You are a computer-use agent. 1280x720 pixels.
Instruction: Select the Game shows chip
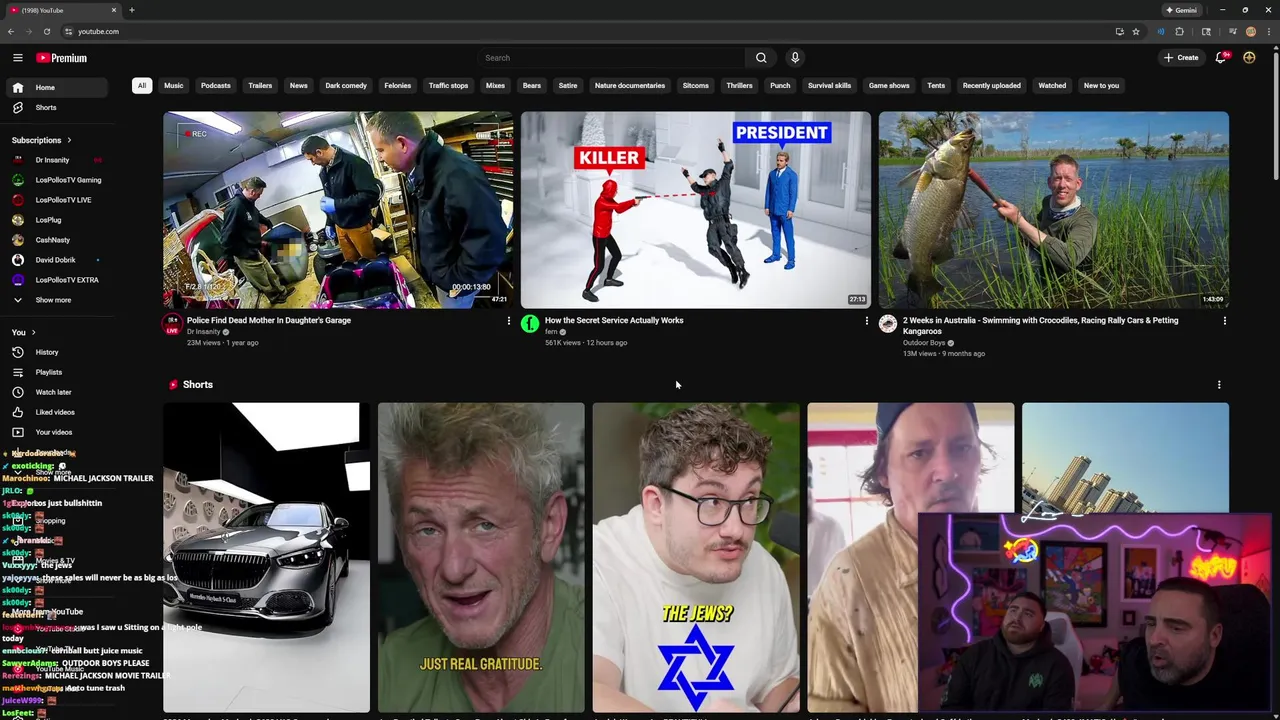point(889,86)
